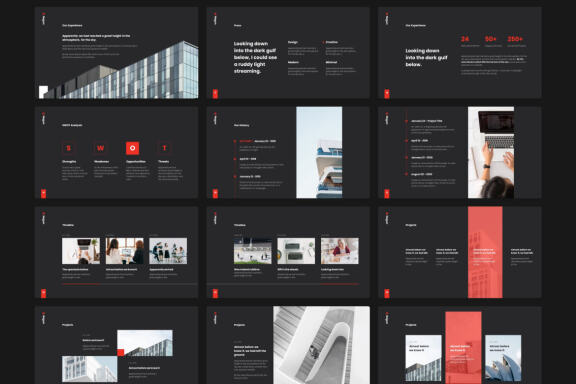Click red project card between two photo cards
The height and width of the screenshot is (384, 576).
(x=463, y=348)
